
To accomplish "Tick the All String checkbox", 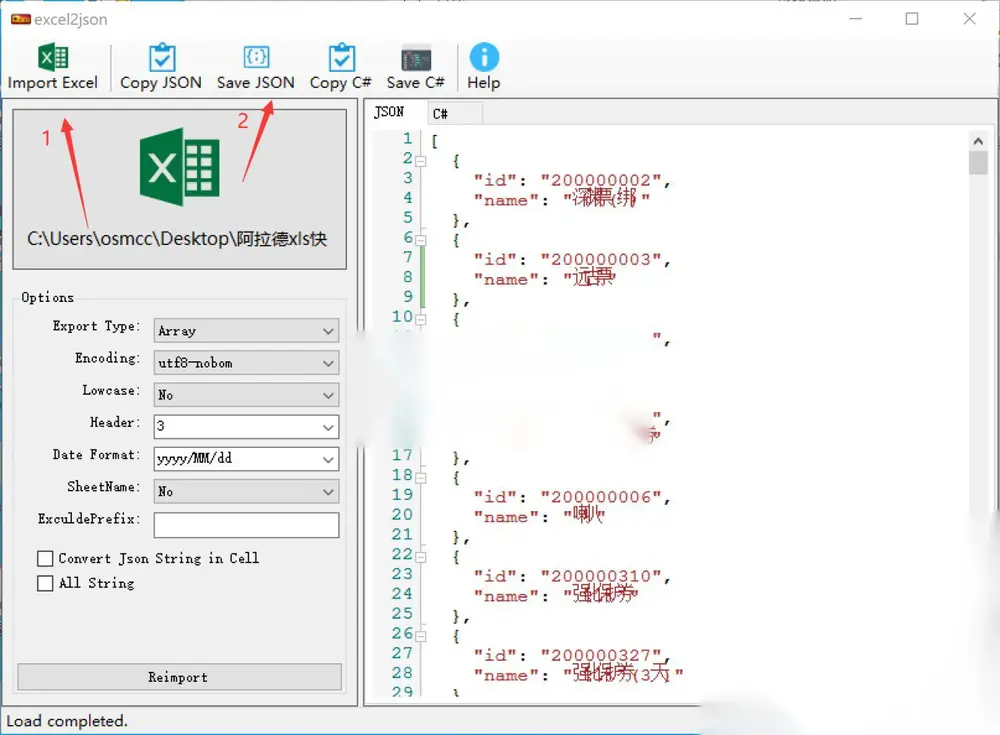I will click(x=45, y=583).
